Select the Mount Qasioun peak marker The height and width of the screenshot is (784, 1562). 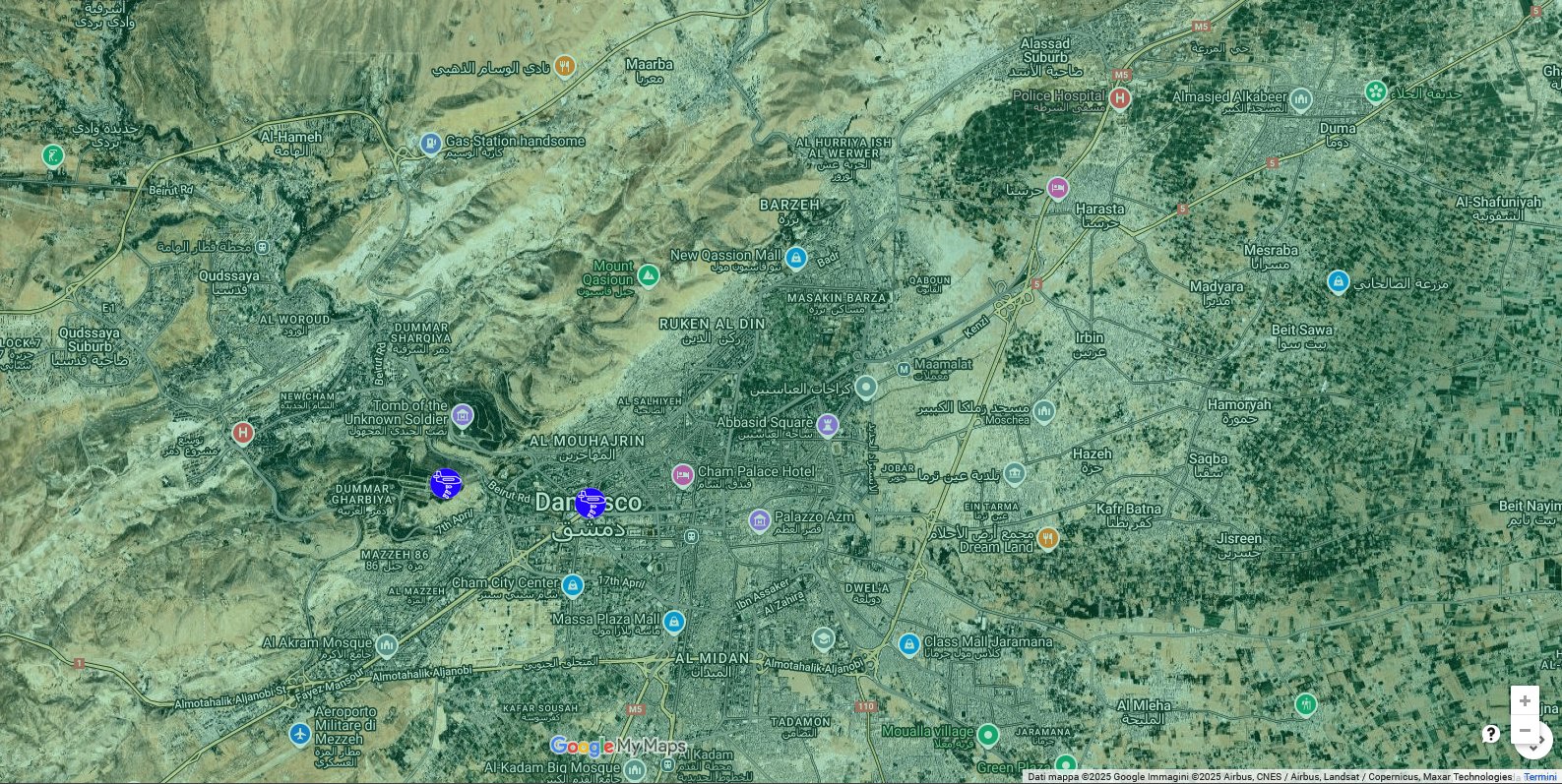648,275
